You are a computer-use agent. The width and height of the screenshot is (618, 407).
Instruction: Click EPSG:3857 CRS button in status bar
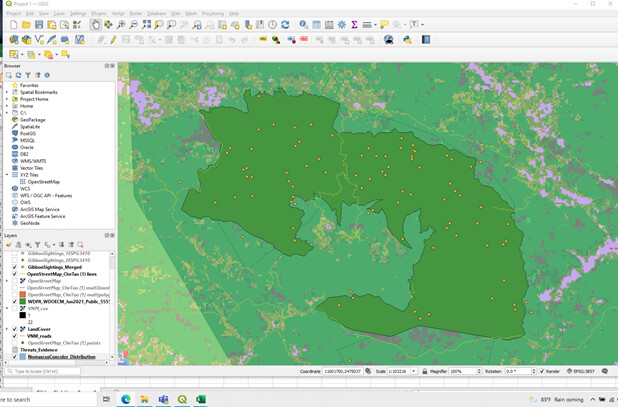(x=581, y=371)
